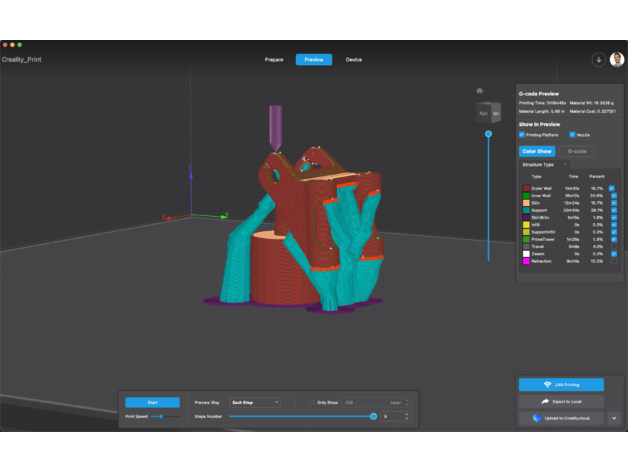Disable the Nozzle checkbox
Viewport: 628px width, 472px height.
click(x=572, y=134)
